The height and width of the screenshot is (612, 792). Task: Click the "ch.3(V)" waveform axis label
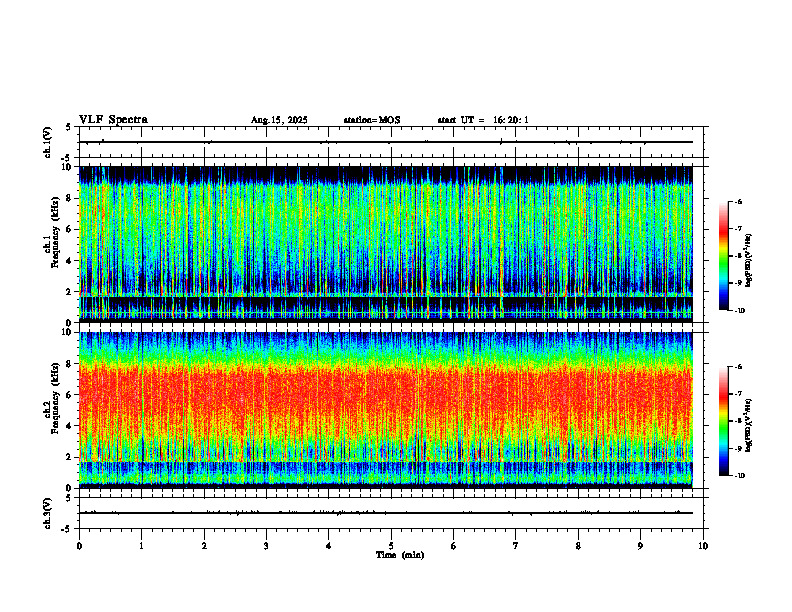coord(47,513)
